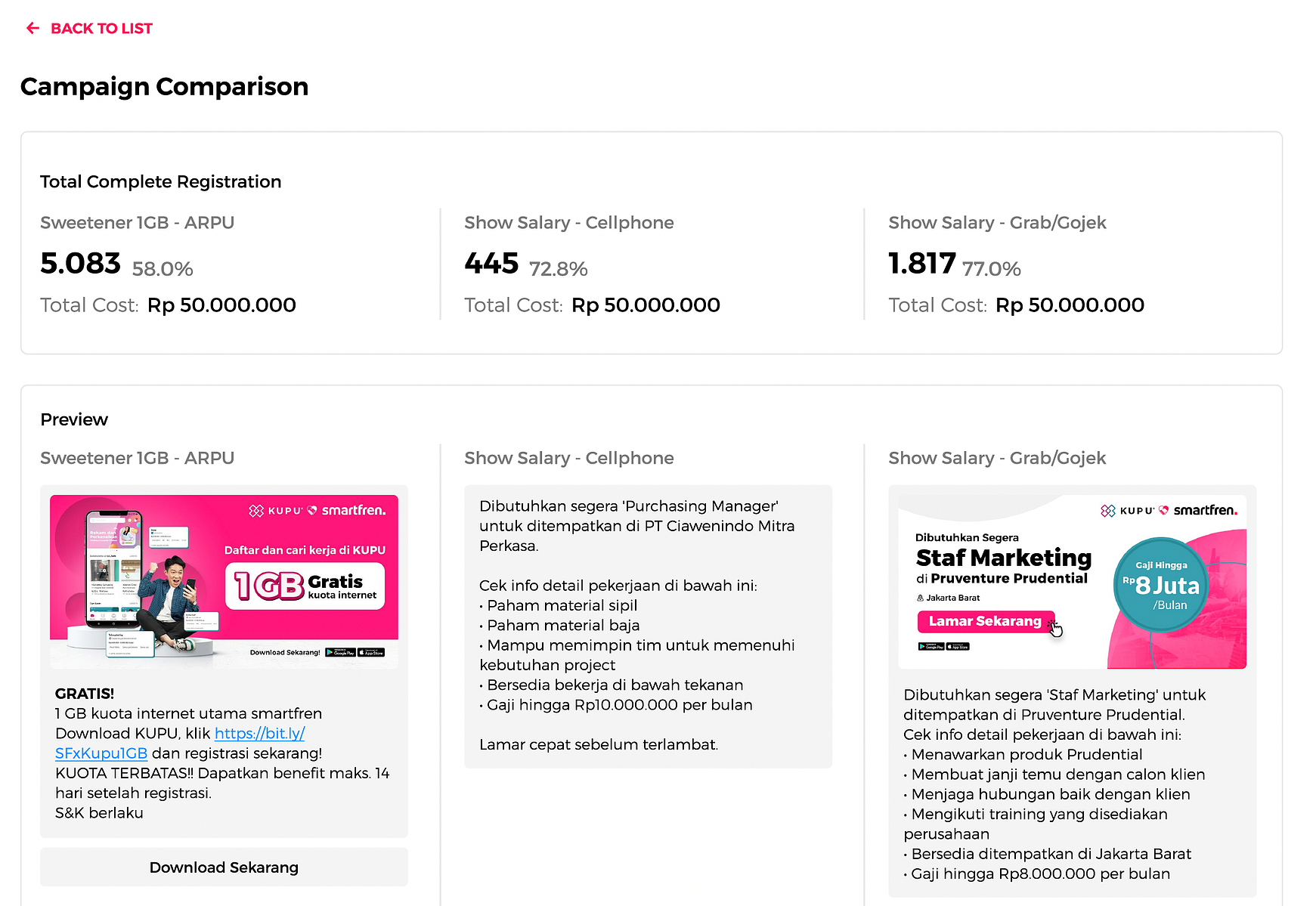The width and height of the screenshot is (1316, 906).
Task: Click the S&K berlaku line
Action: coord(99,813)
